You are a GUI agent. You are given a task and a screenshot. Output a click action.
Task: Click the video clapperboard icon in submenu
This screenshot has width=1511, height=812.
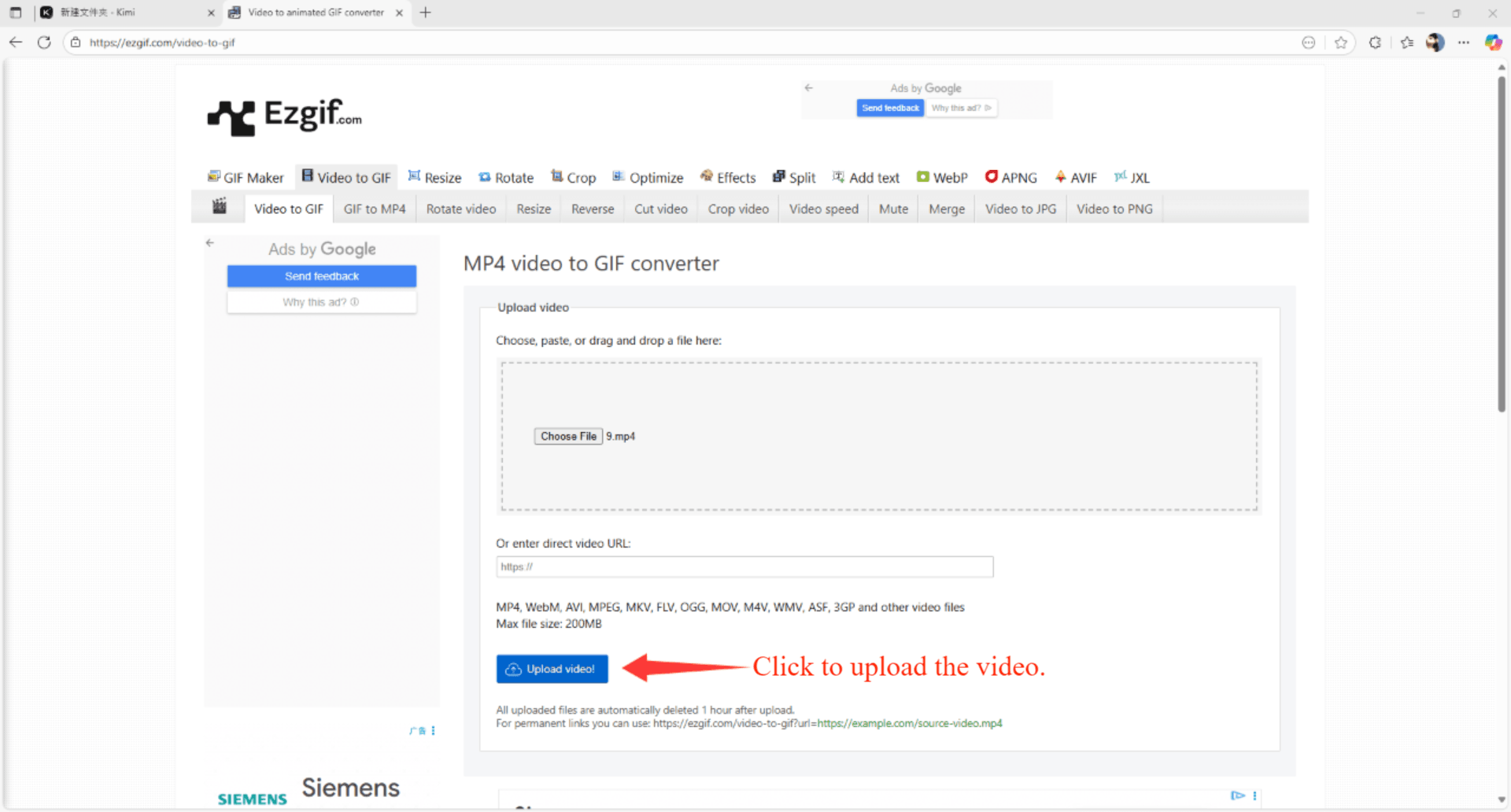point(220,207)
